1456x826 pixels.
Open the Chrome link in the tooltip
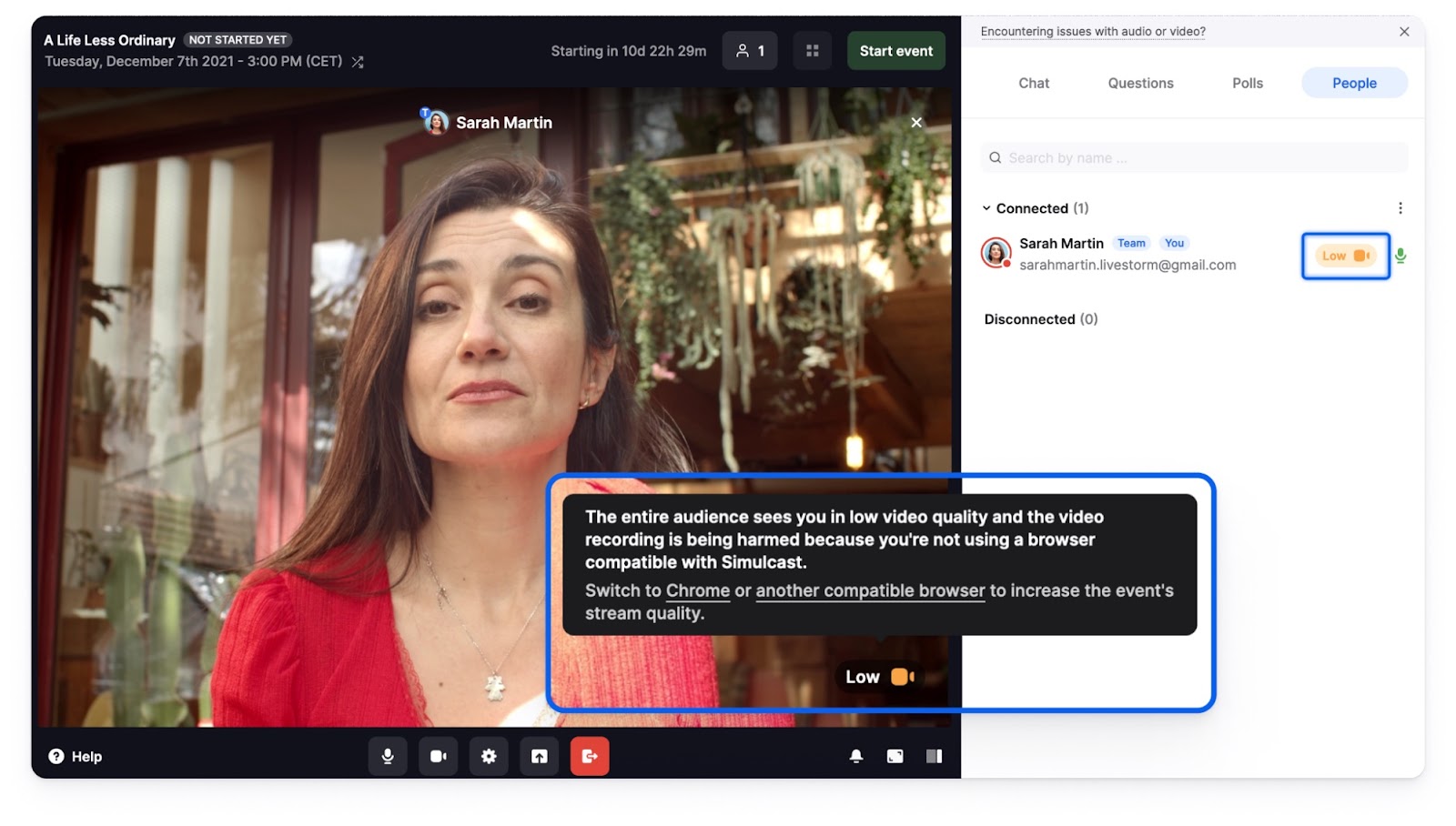(x=697, y=590)
